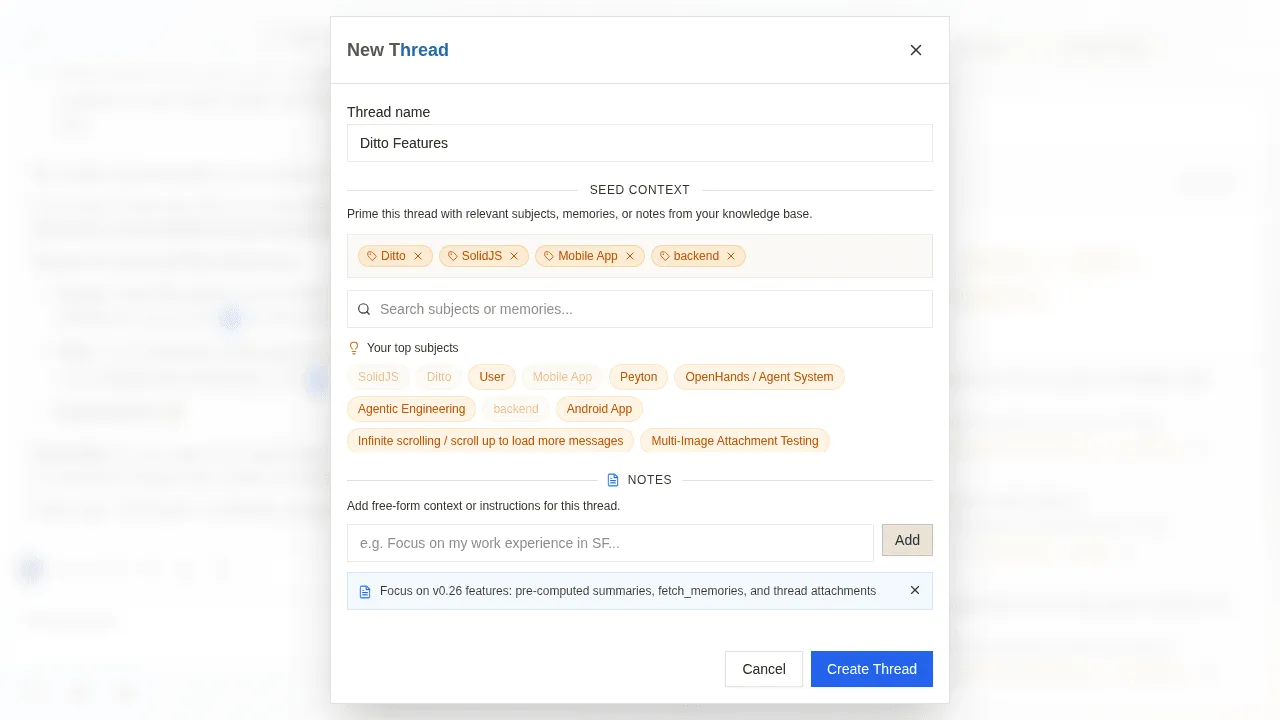Click the lightbulb icon beside "Your top subjects"
This screenshot has height=720, width=1280.
point(354,348)
